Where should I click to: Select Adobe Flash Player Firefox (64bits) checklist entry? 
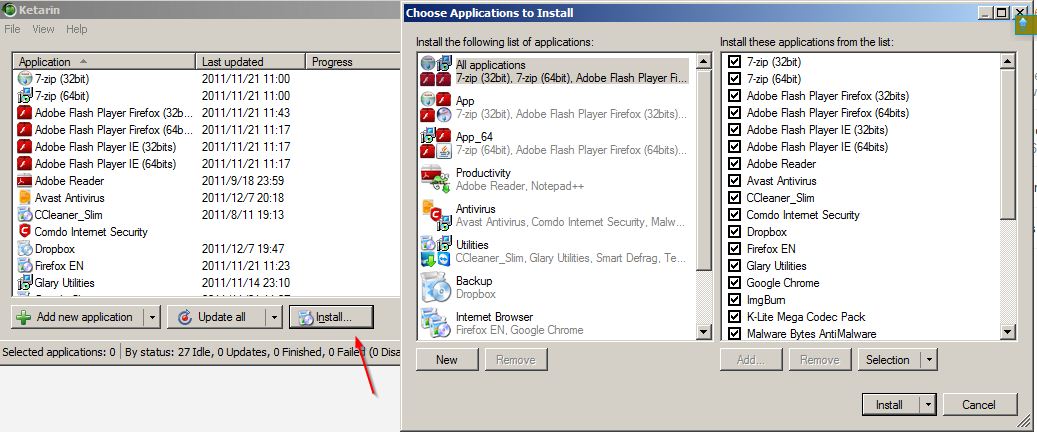click(827, 113)
